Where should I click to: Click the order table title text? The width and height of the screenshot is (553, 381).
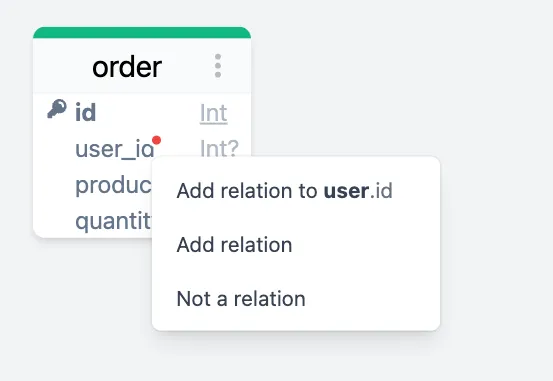tap(127, 67)
